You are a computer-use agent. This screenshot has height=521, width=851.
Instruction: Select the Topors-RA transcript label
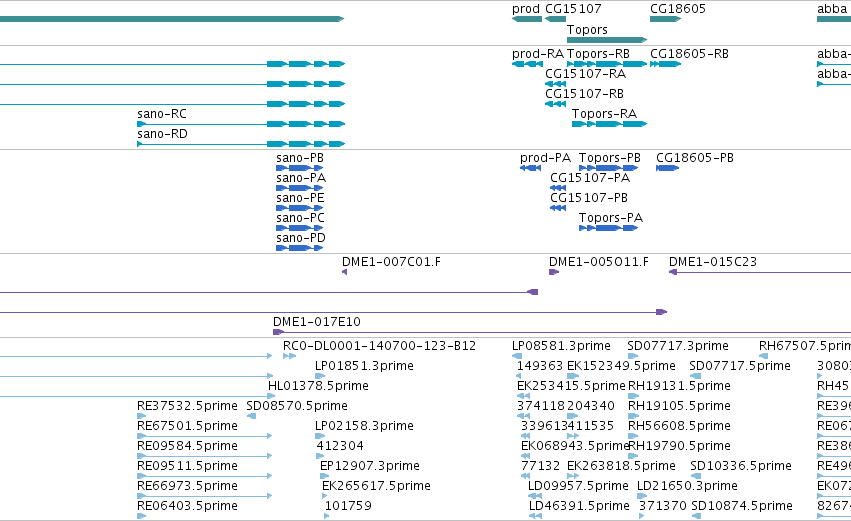(x=604, y=114)
